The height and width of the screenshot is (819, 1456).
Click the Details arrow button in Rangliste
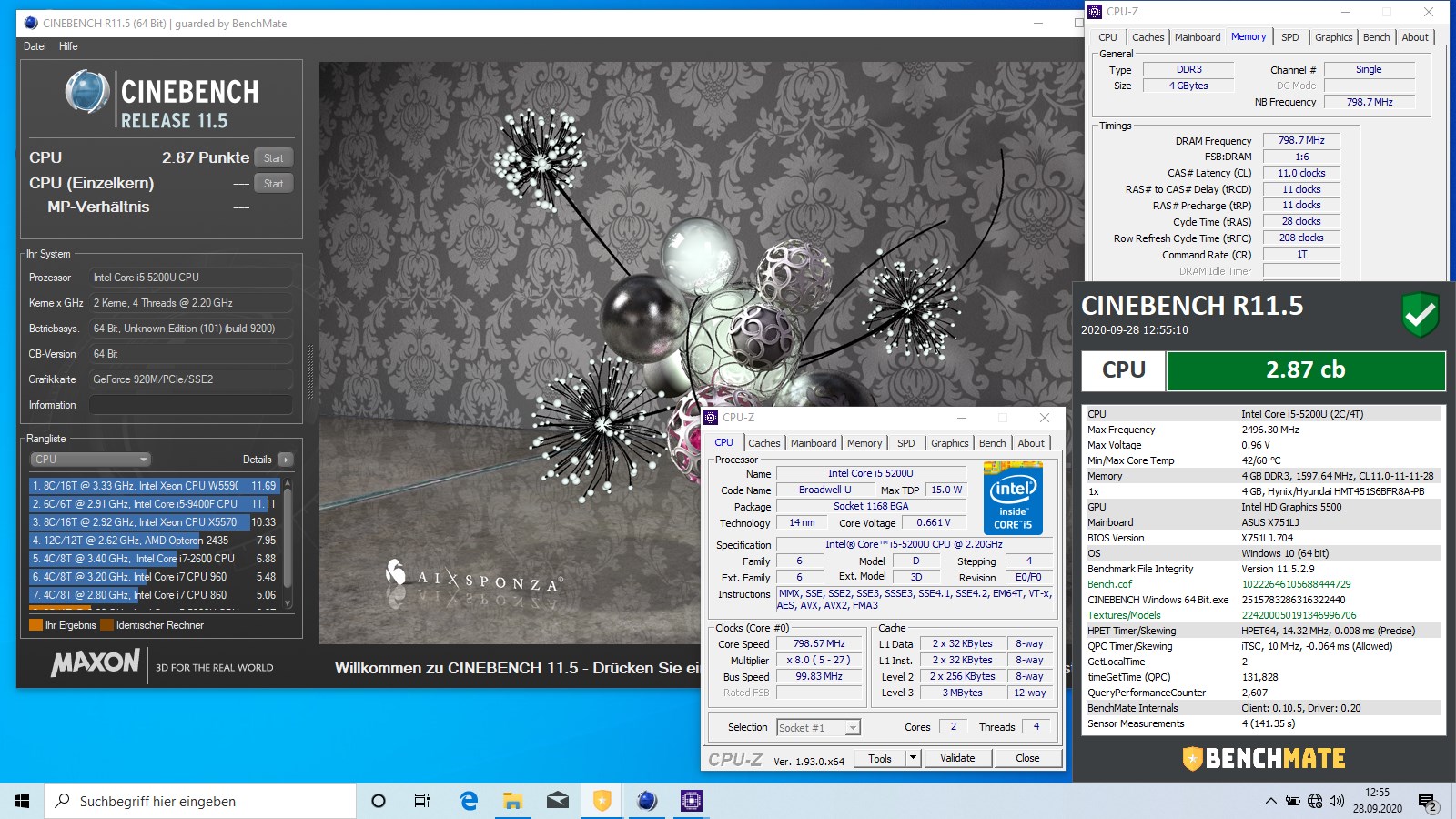coord(286,460)
